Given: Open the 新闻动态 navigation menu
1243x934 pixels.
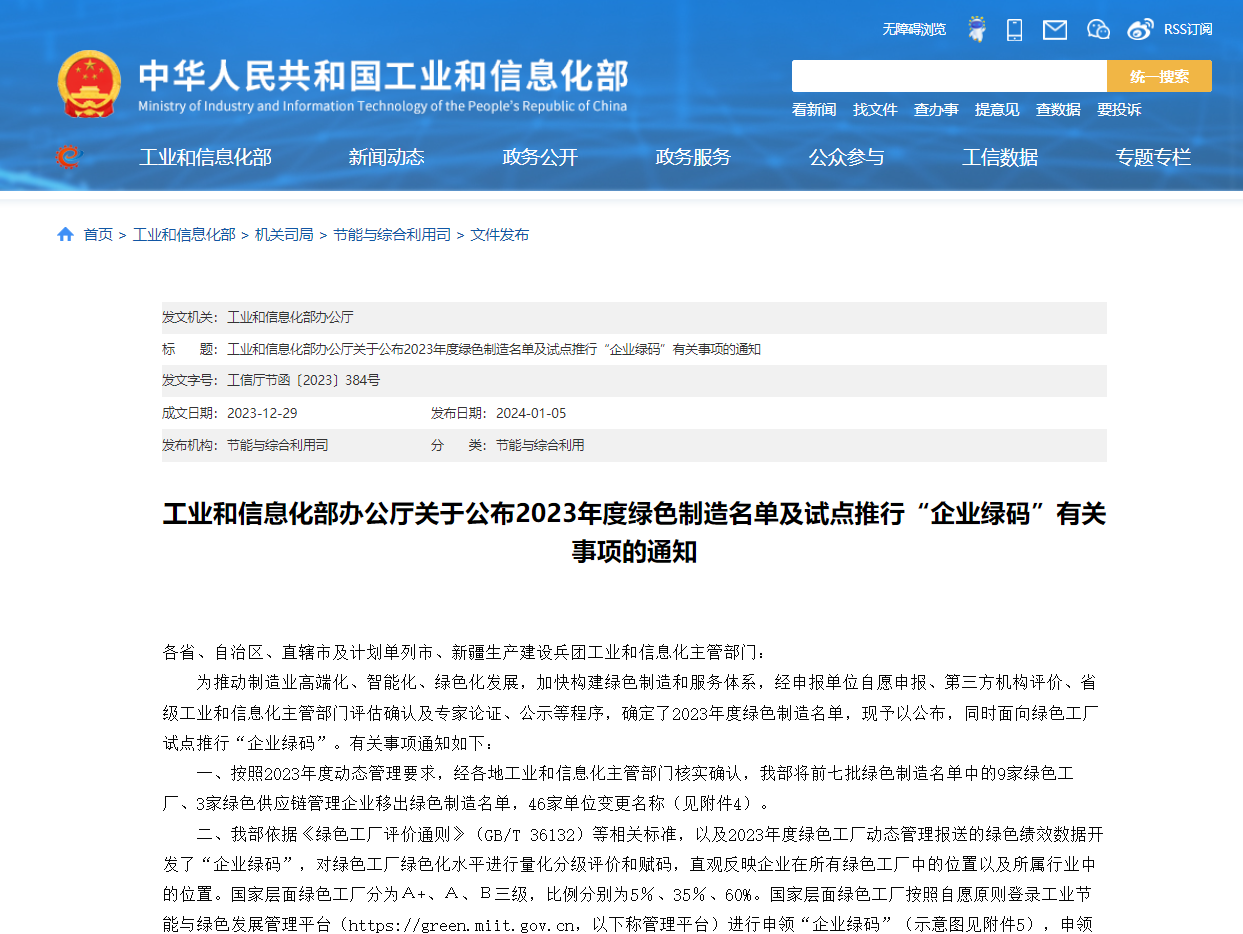Looking at the screenshot, I should [386, 157].
